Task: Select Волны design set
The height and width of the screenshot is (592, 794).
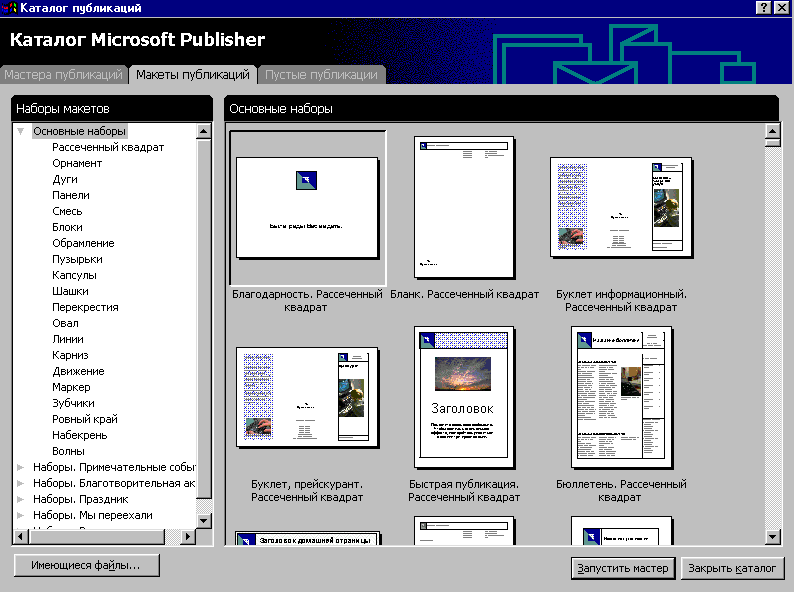Action: click(68, 451)
